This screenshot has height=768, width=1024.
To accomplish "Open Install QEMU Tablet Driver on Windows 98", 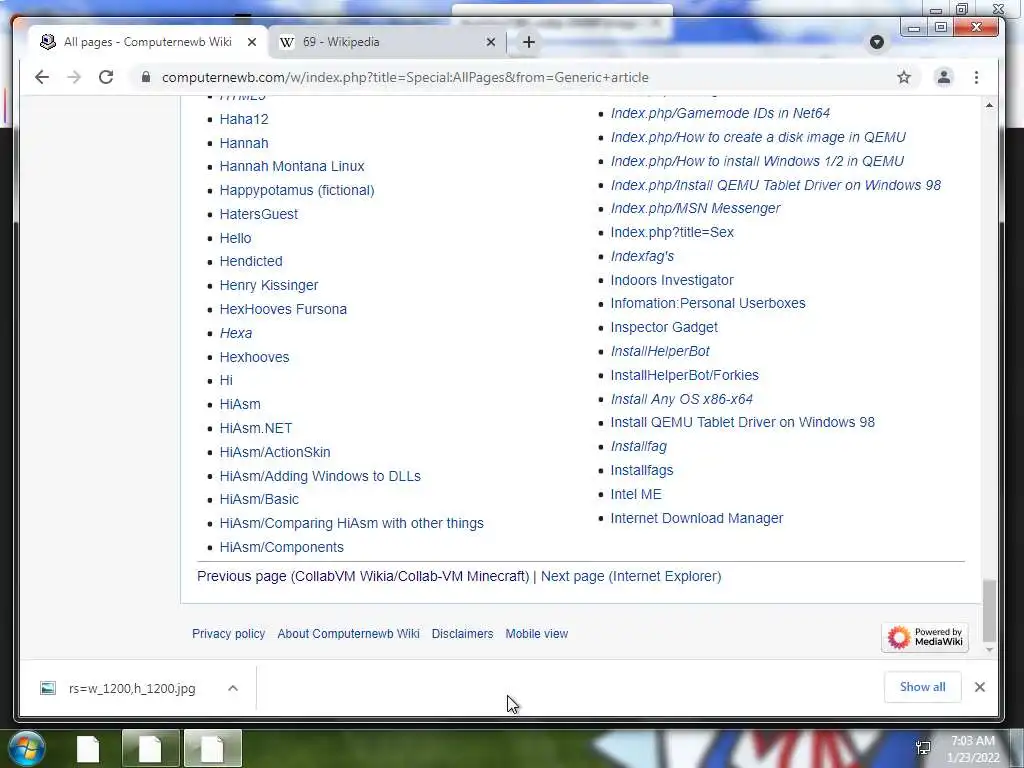I will (x=743, y=422).
